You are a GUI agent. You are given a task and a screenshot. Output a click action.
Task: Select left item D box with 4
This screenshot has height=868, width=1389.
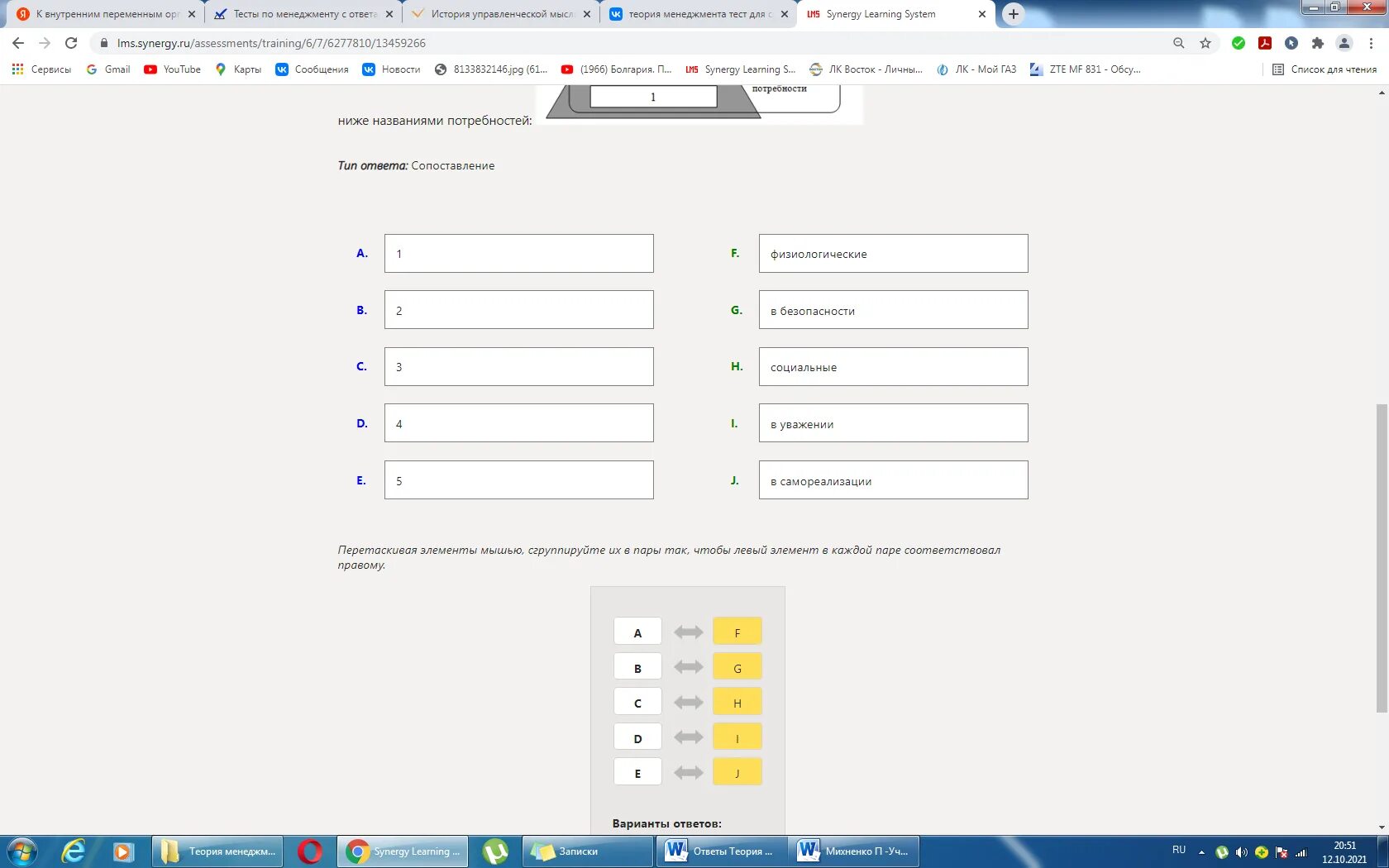coord(518,423)
